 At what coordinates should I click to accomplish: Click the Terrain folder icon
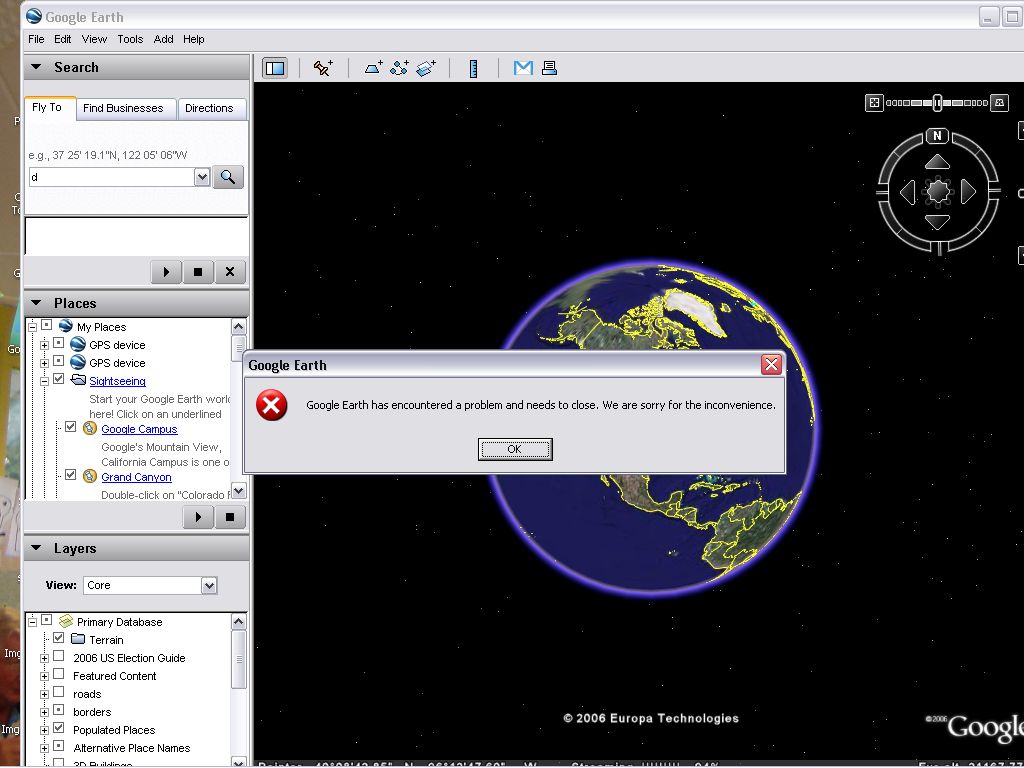point(78,639)
